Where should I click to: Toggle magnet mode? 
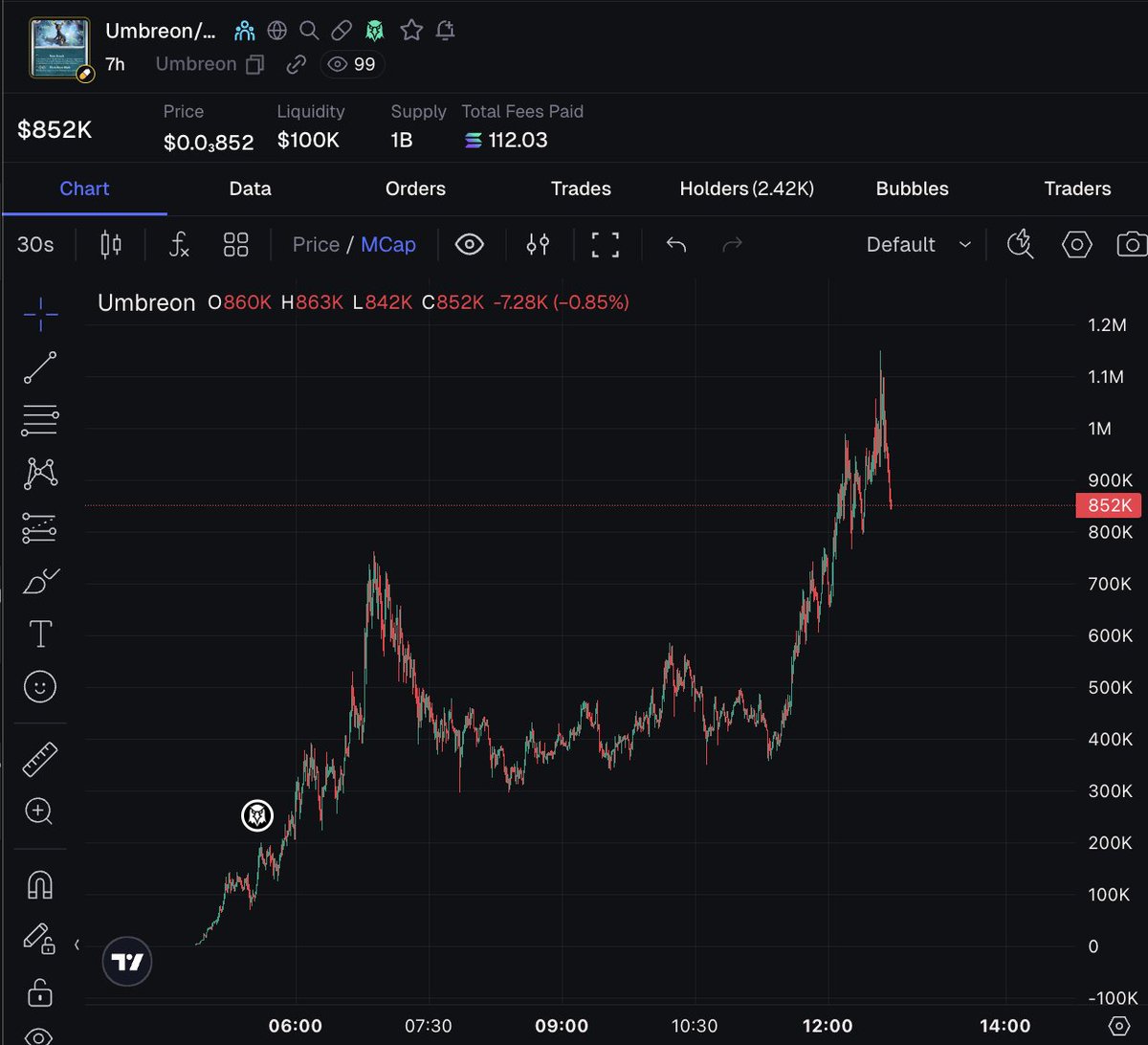(x=40, y=885)
